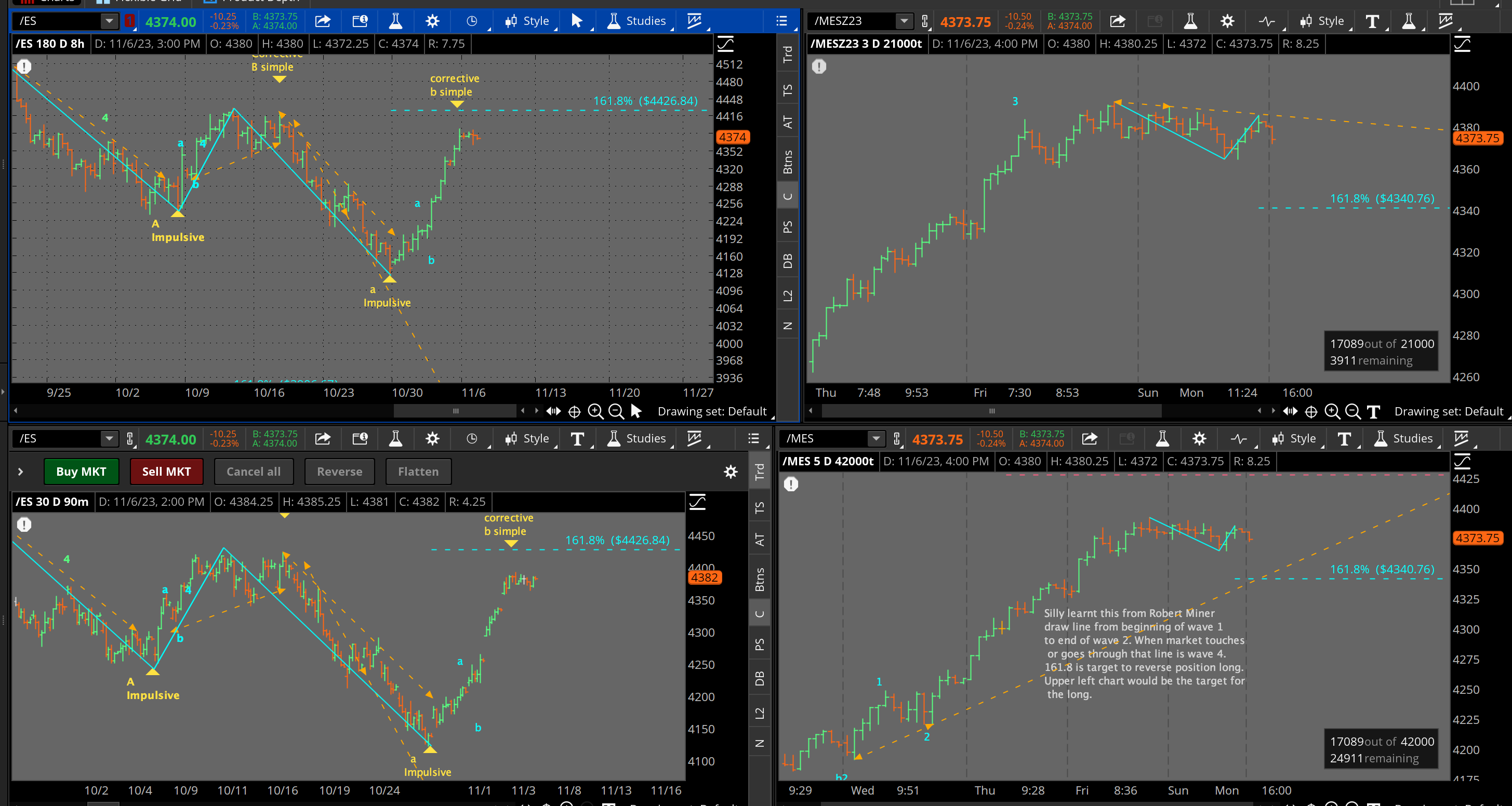Image resolution: width=1512 pixels, height=806 pixels.
Task: Expand /ES symbol dropdown in top-left chart
Action: pyautogui.click(x=109, y=21)
